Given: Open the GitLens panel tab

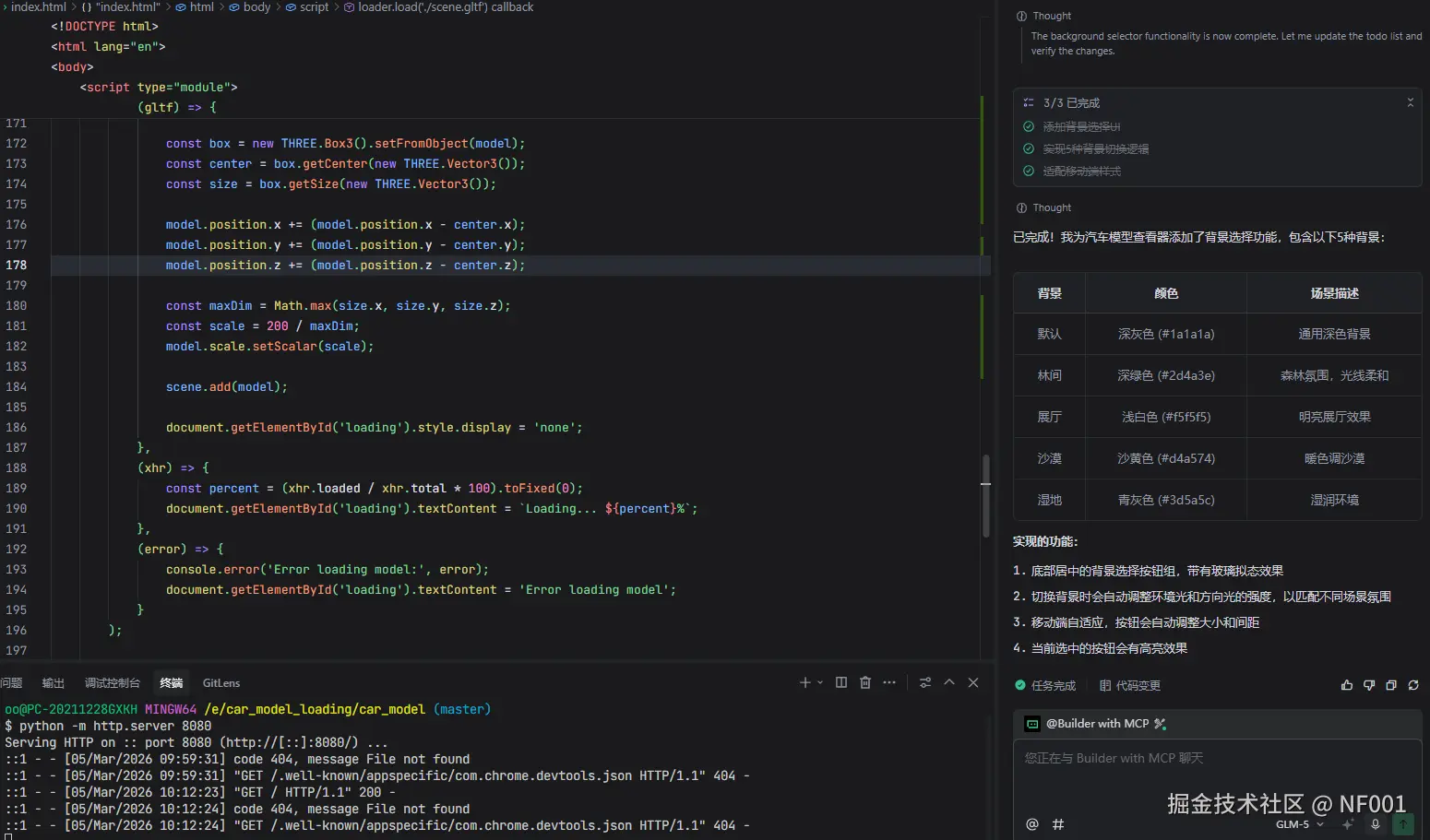Looking at the screenshot, I should (x=220, y=683).
